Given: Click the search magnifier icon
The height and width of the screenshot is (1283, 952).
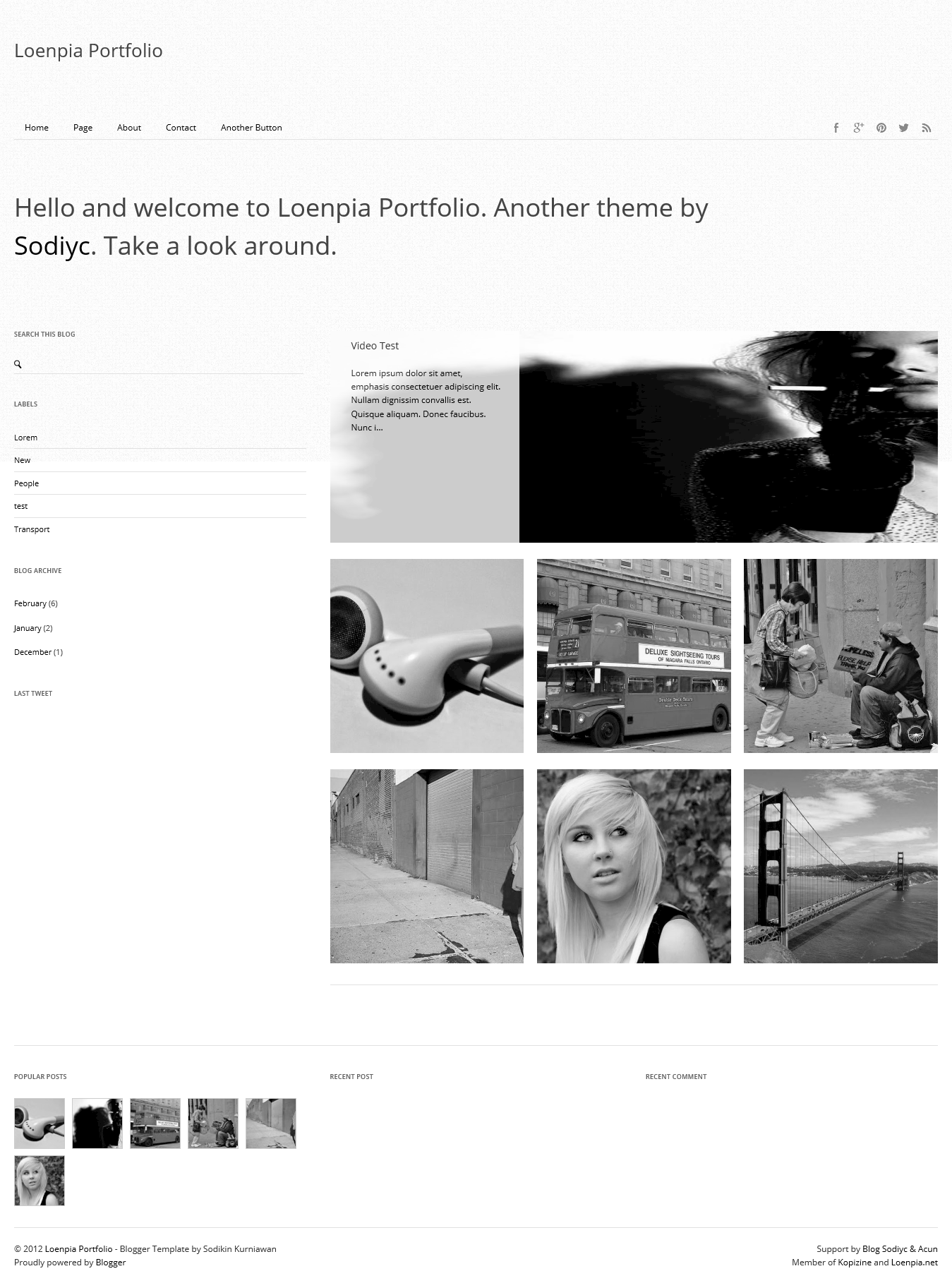Looking at the screenshot, I should [18, 364].
